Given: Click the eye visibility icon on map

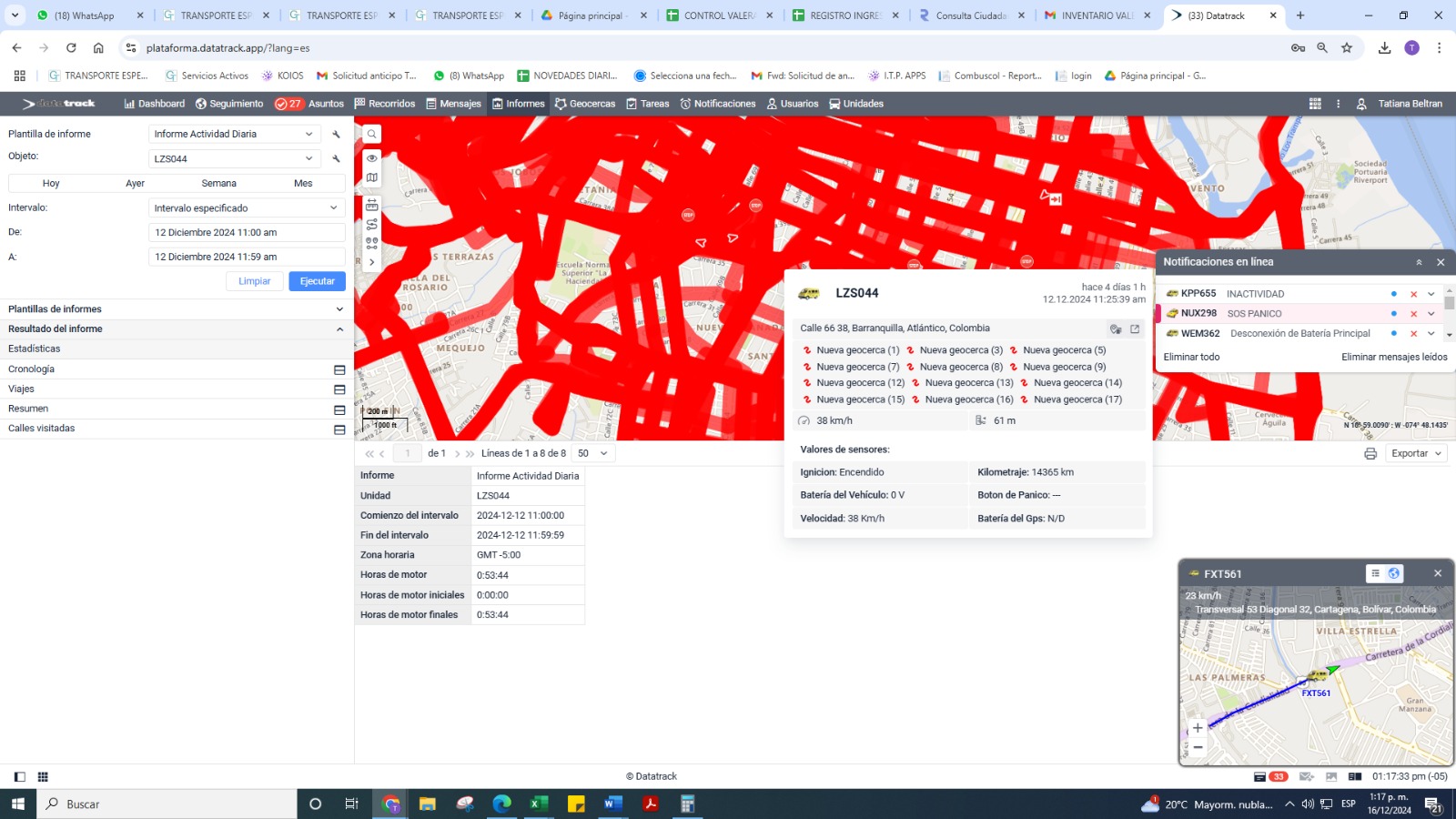Looking at the screenshot, I should tap(372, 157).
